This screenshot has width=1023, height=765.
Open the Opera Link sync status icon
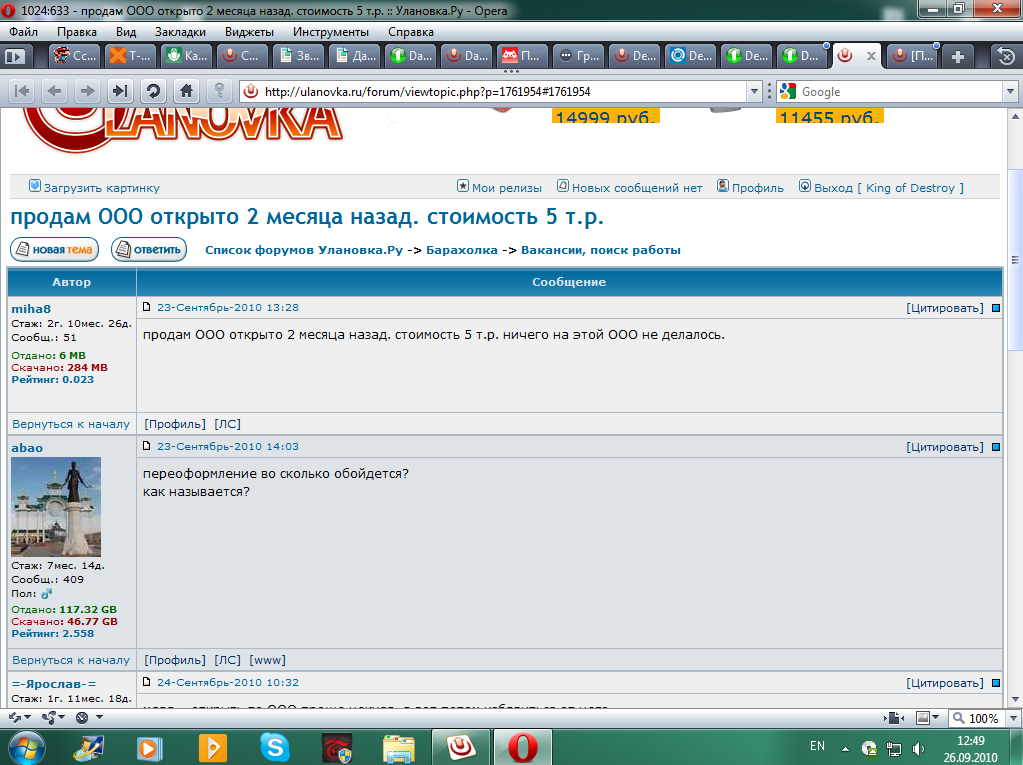19,718
